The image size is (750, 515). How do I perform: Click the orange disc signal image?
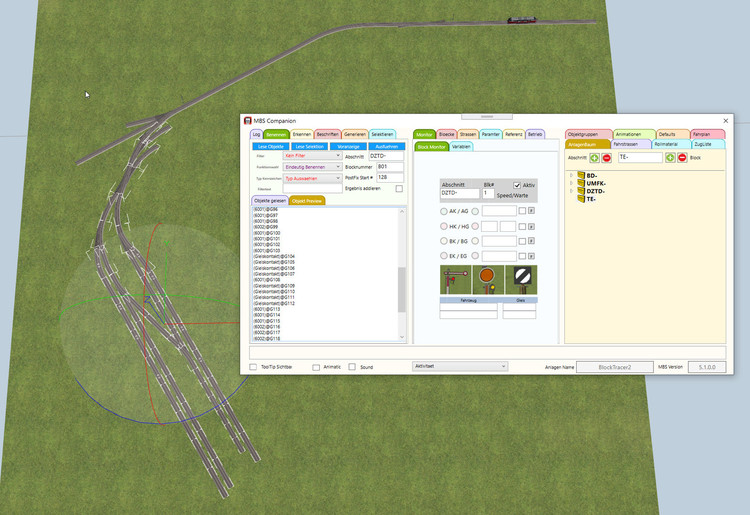pos(486,279)
